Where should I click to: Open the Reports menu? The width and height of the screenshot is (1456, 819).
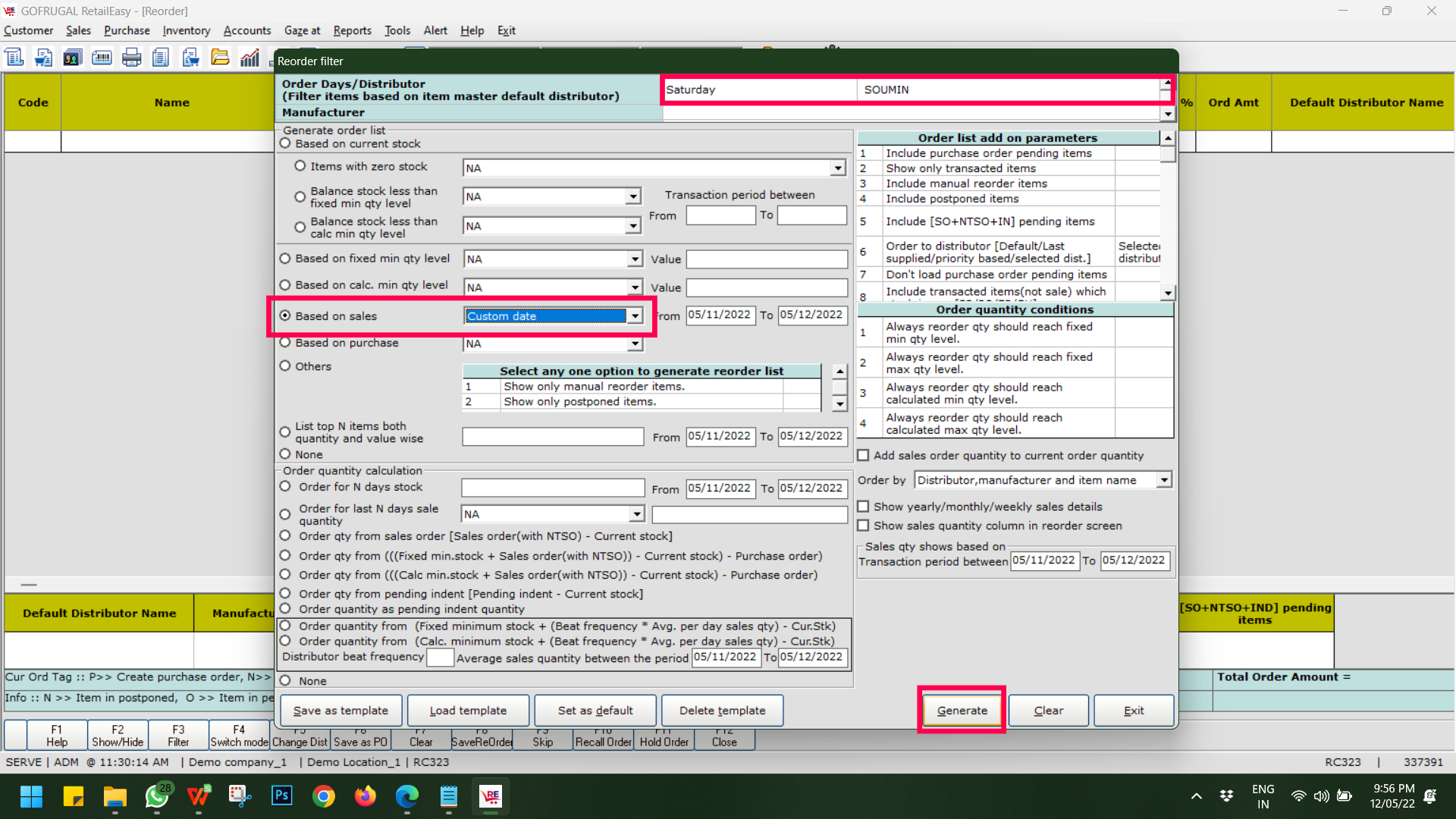coord(352,30)
